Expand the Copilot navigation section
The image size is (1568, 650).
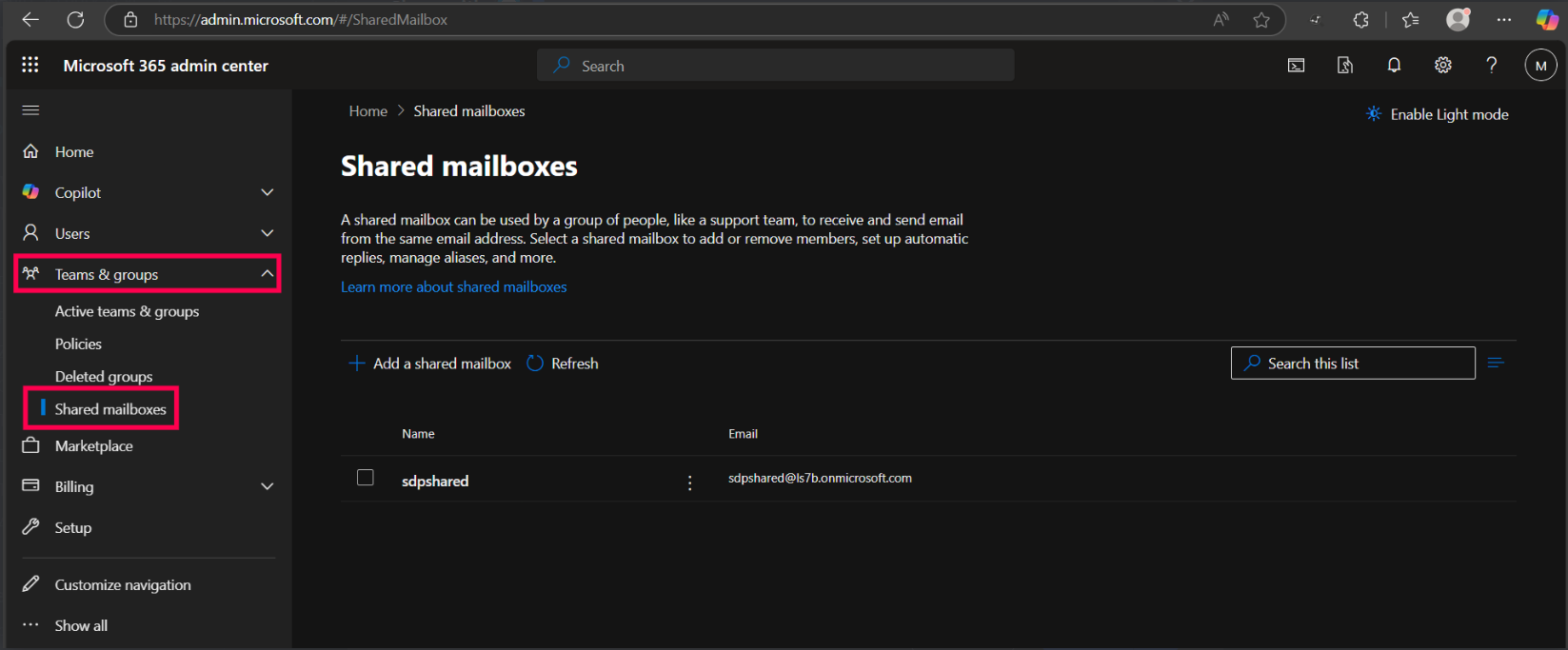268,192
